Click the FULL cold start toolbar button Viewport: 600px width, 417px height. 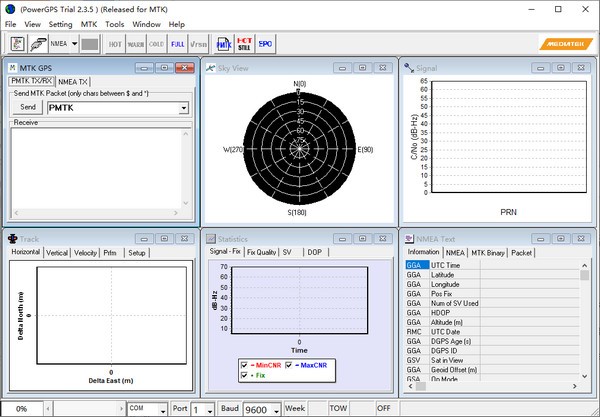tap(177, 44)
